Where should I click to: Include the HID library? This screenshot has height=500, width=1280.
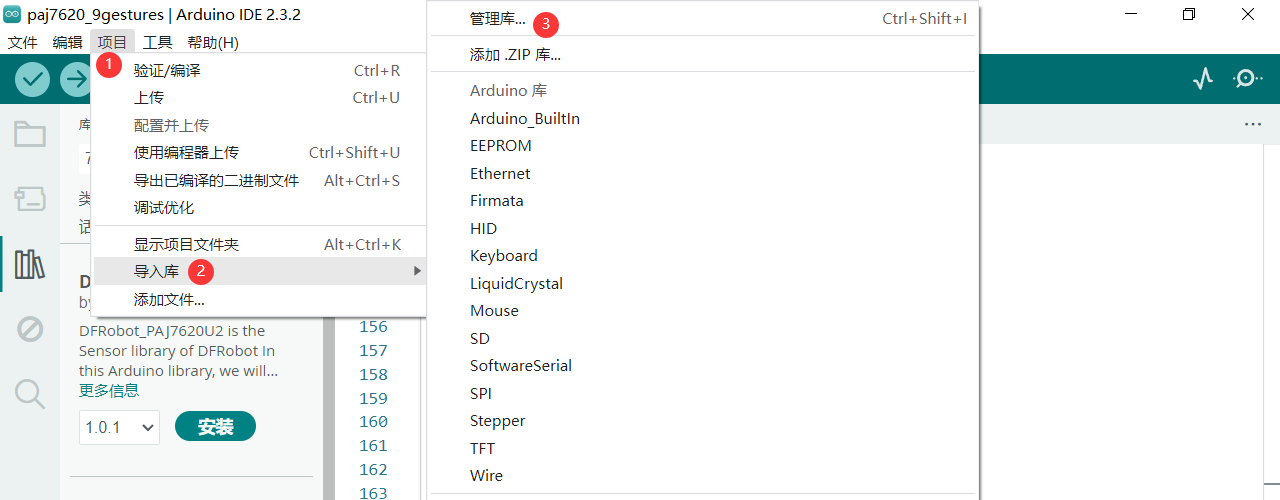[x=703, y=228]
